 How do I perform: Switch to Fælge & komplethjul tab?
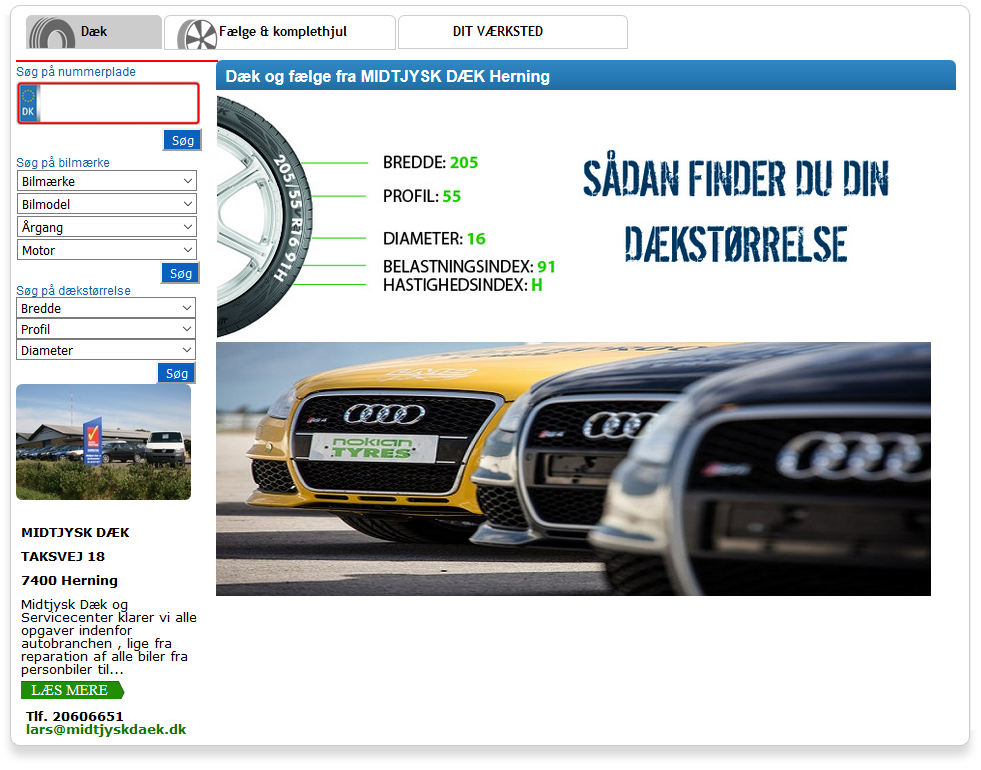coord(280,32)
